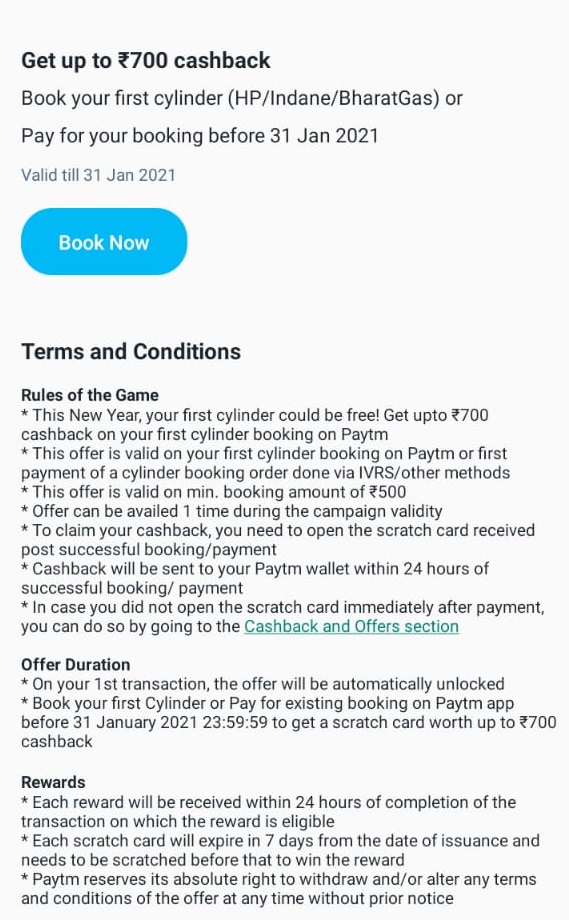Click the 'Rules of the Game' subheading
The width and height of the screenshot is (569, 920).
pos(90,395)
